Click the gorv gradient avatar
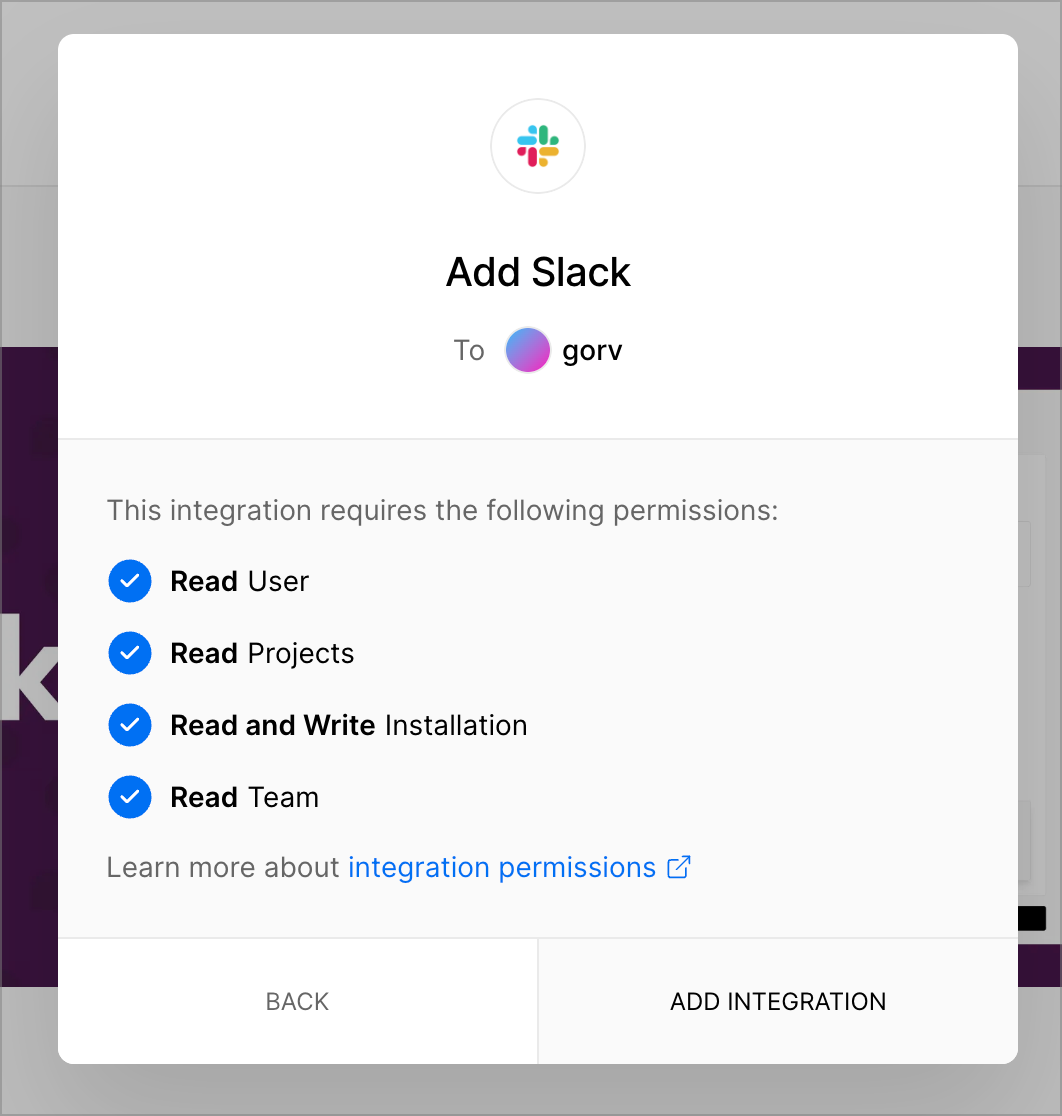Screen dimensions: 1062x1116 [527, 350]
